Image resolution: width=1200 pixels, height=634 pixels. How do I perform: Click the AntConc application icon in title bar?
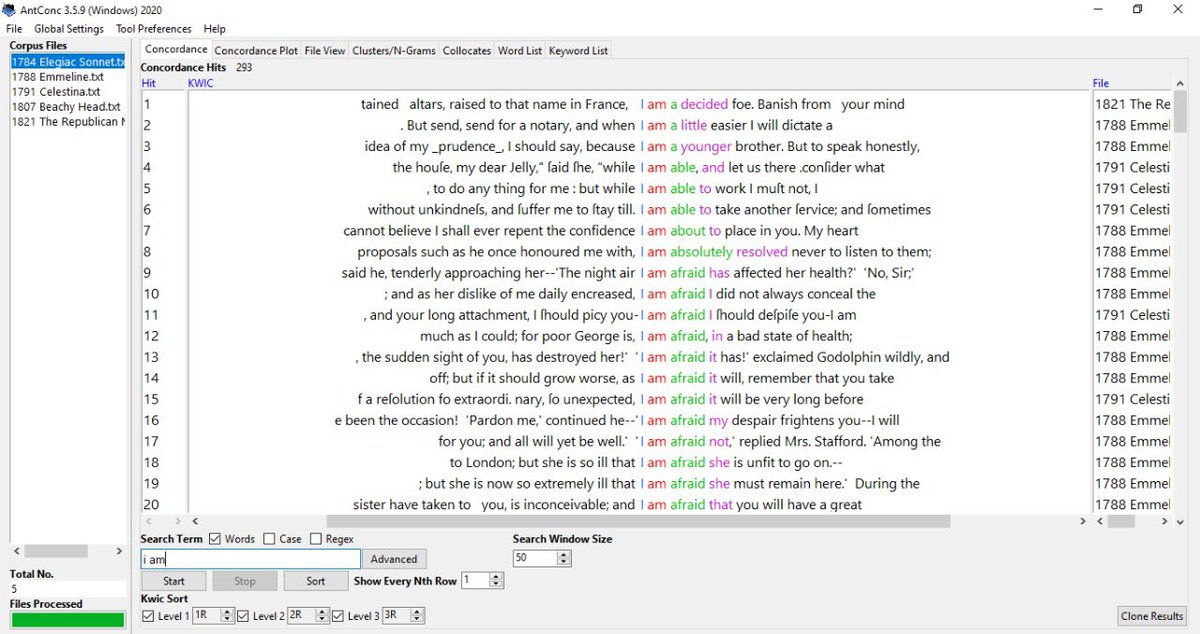coord(10,9)
